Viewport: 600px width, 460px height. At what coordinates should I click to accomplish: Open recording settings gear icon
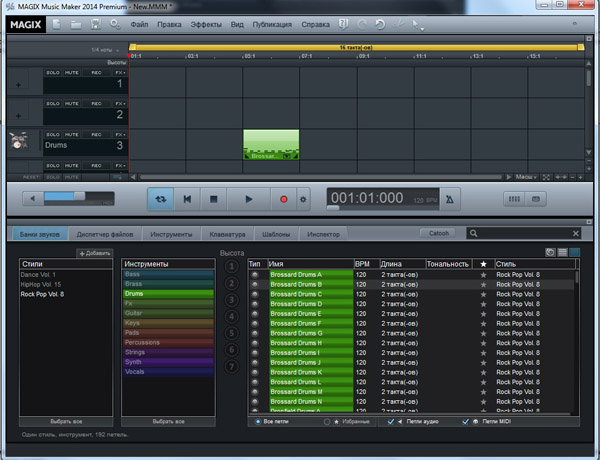[x=303, y=199]
